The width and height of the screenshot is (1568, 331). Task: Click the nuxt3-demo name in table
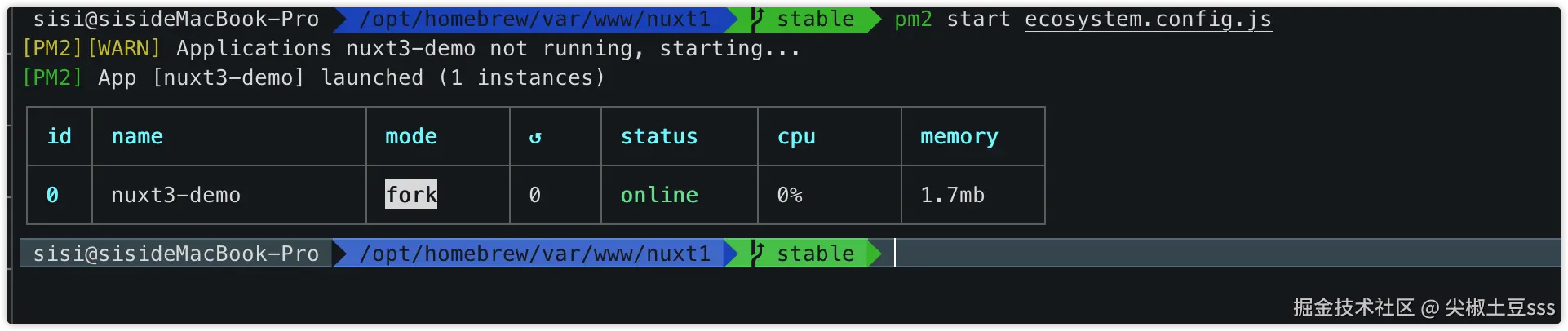(x=176, y=195)
